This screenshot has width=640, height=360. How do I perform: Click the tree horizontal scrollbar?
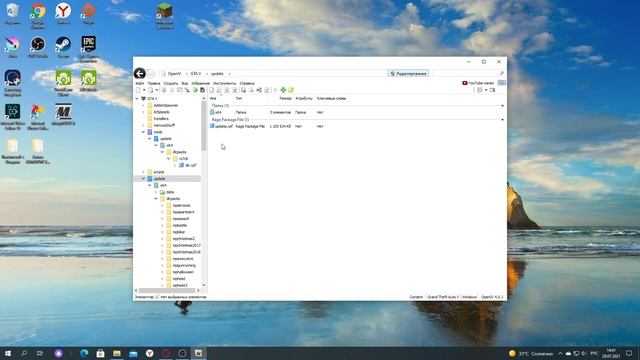167,291
